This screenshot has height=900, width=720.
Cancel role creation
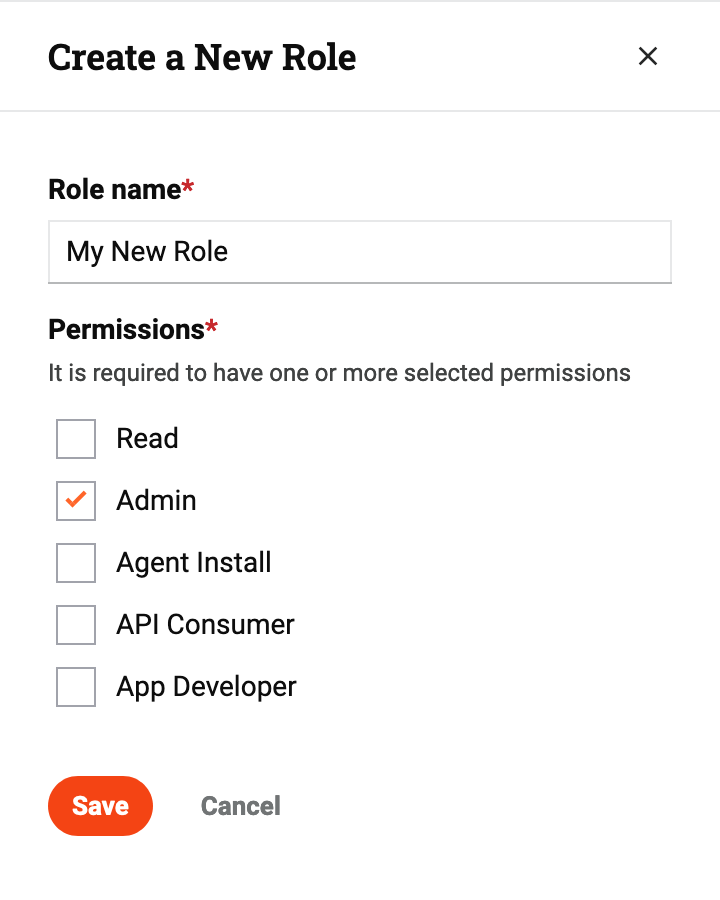240,806
